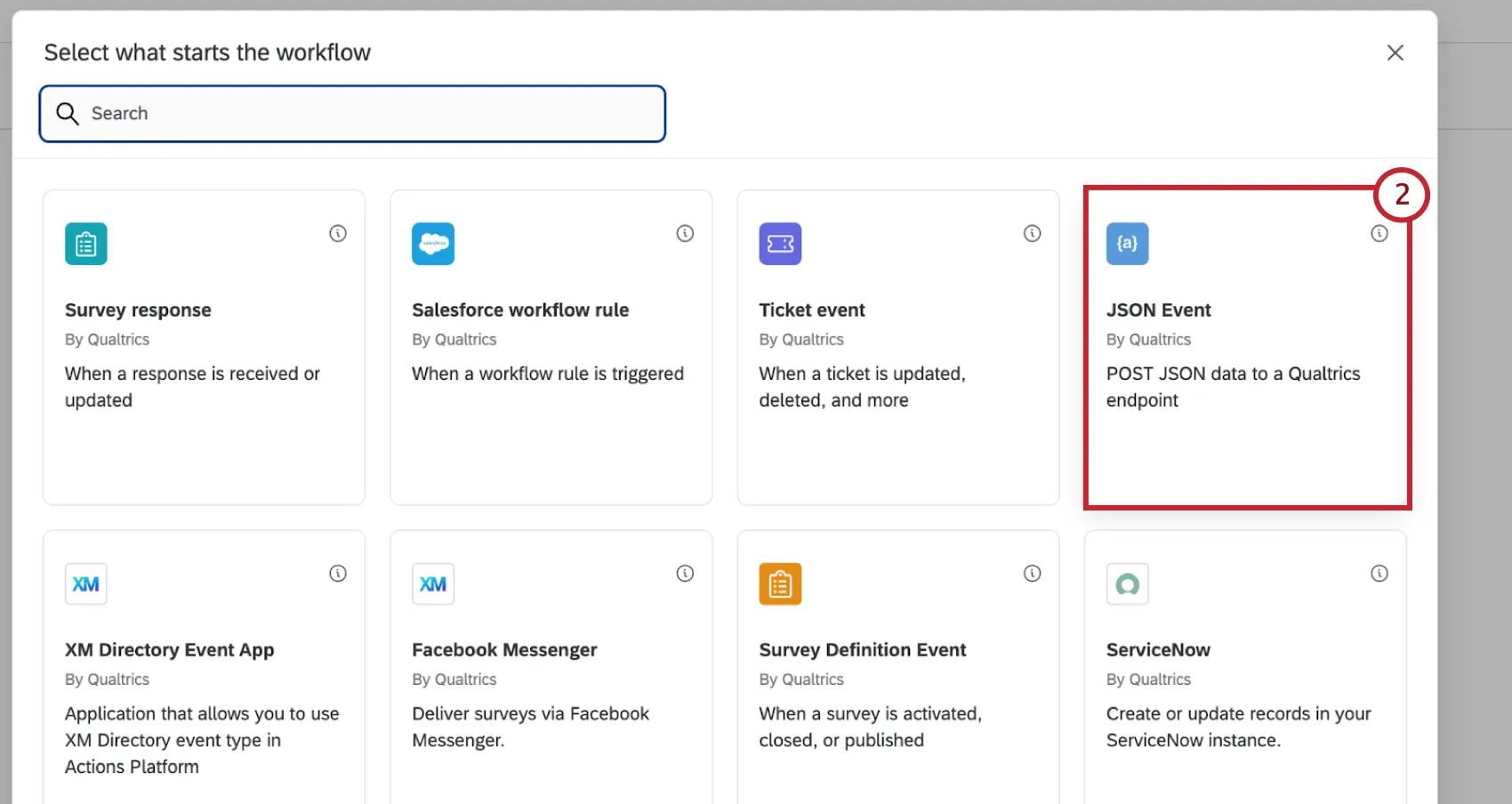Select the Survey response title
This screenshot has width=1512, height=804.
tap(138, 310)
